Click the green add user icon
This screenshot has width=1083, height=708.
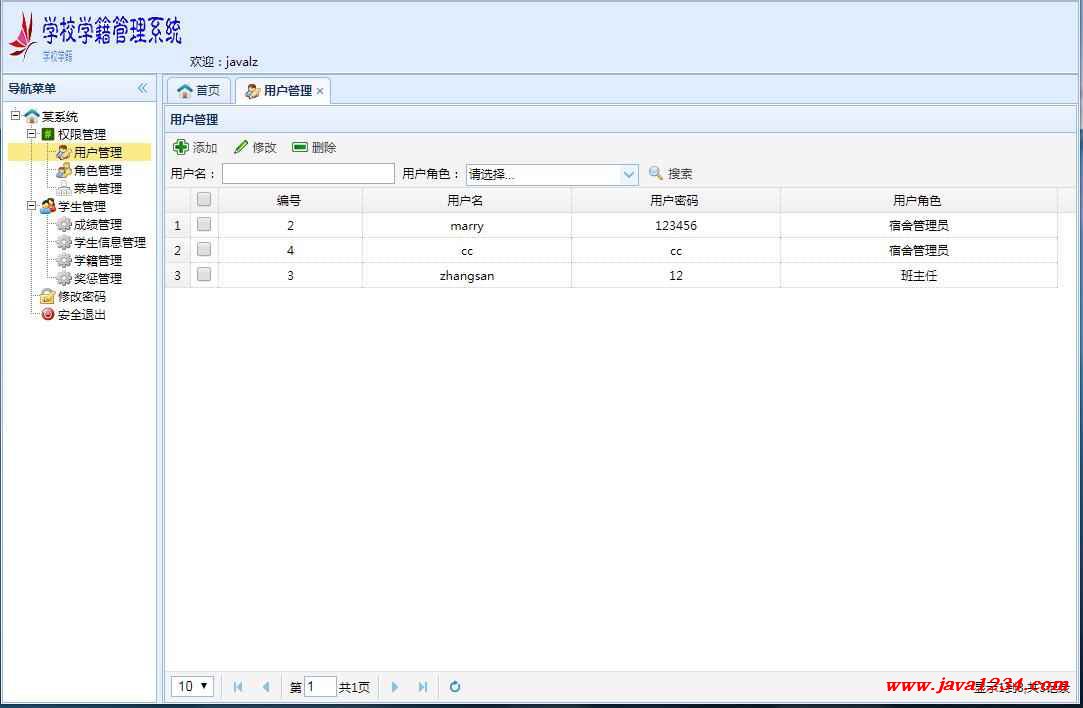coord(181,147)
